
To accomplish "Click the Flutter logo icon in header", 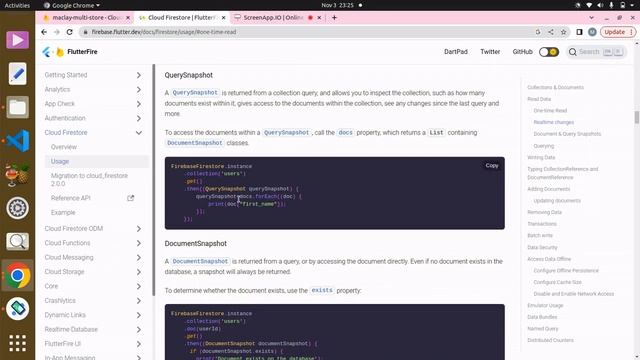I will [x=46, y=52].
